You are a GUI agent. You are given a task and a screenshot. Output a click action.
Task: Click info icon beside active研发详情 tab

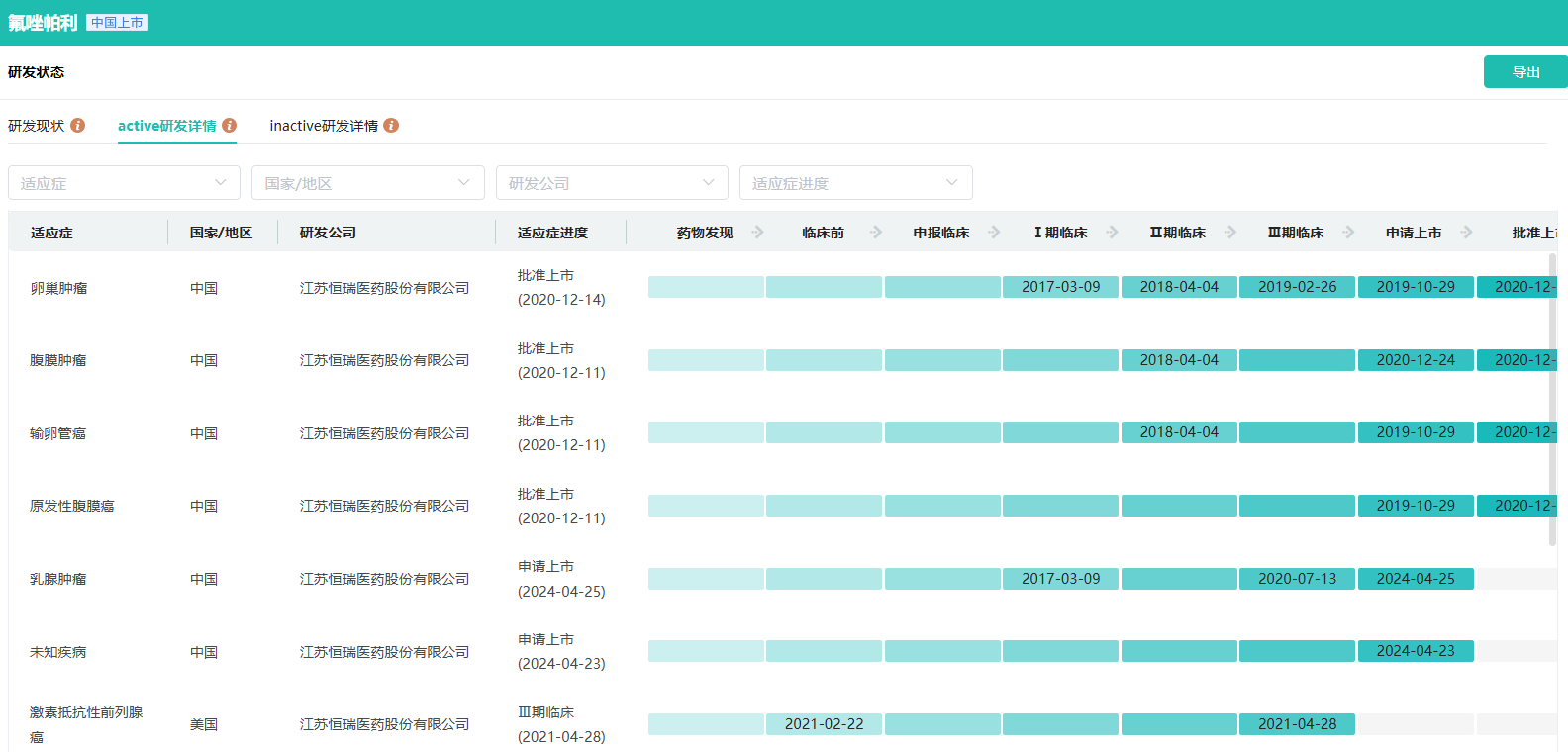(x=229, y=126)
